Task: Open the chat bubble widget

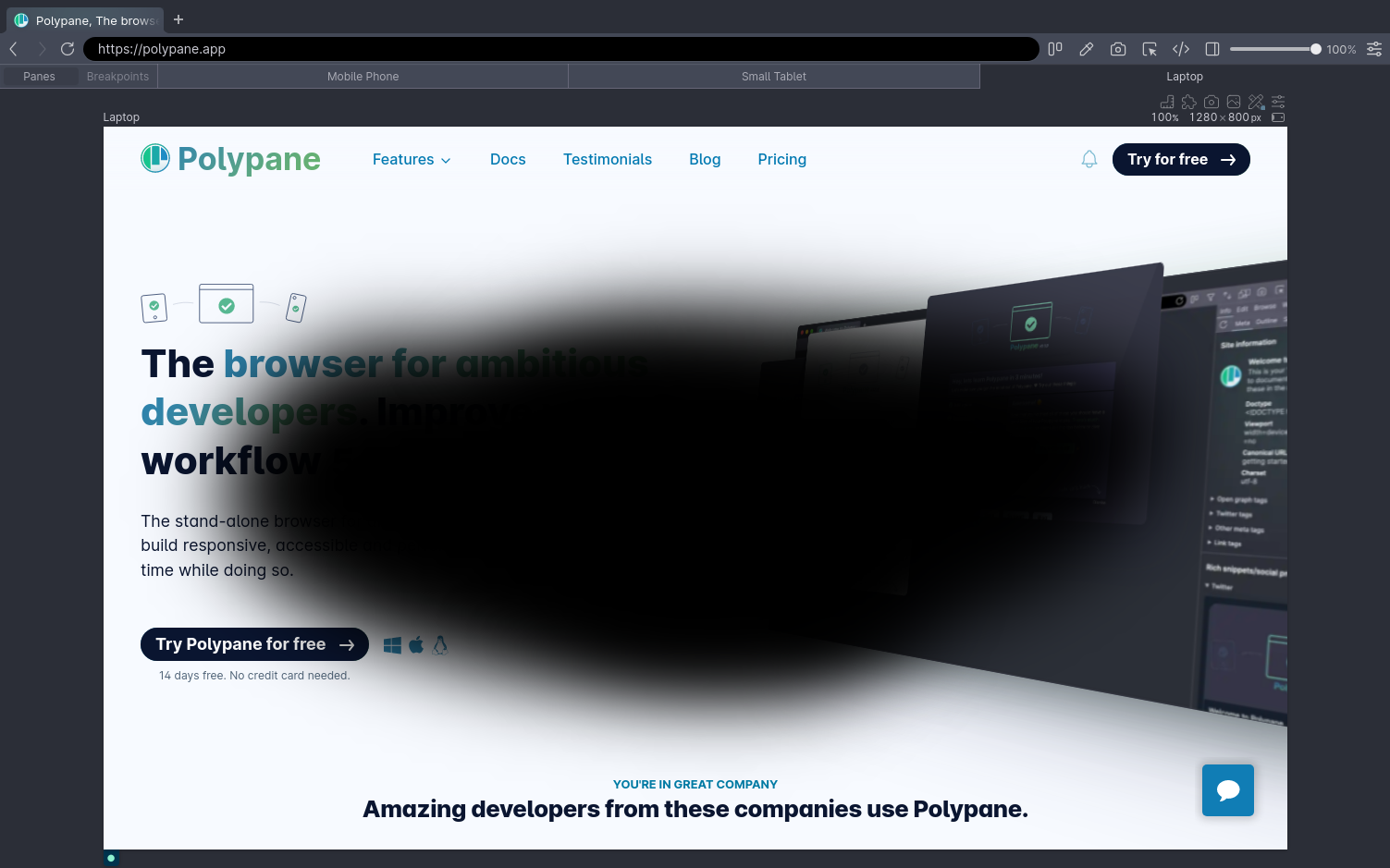Action: pos(1228,790)
